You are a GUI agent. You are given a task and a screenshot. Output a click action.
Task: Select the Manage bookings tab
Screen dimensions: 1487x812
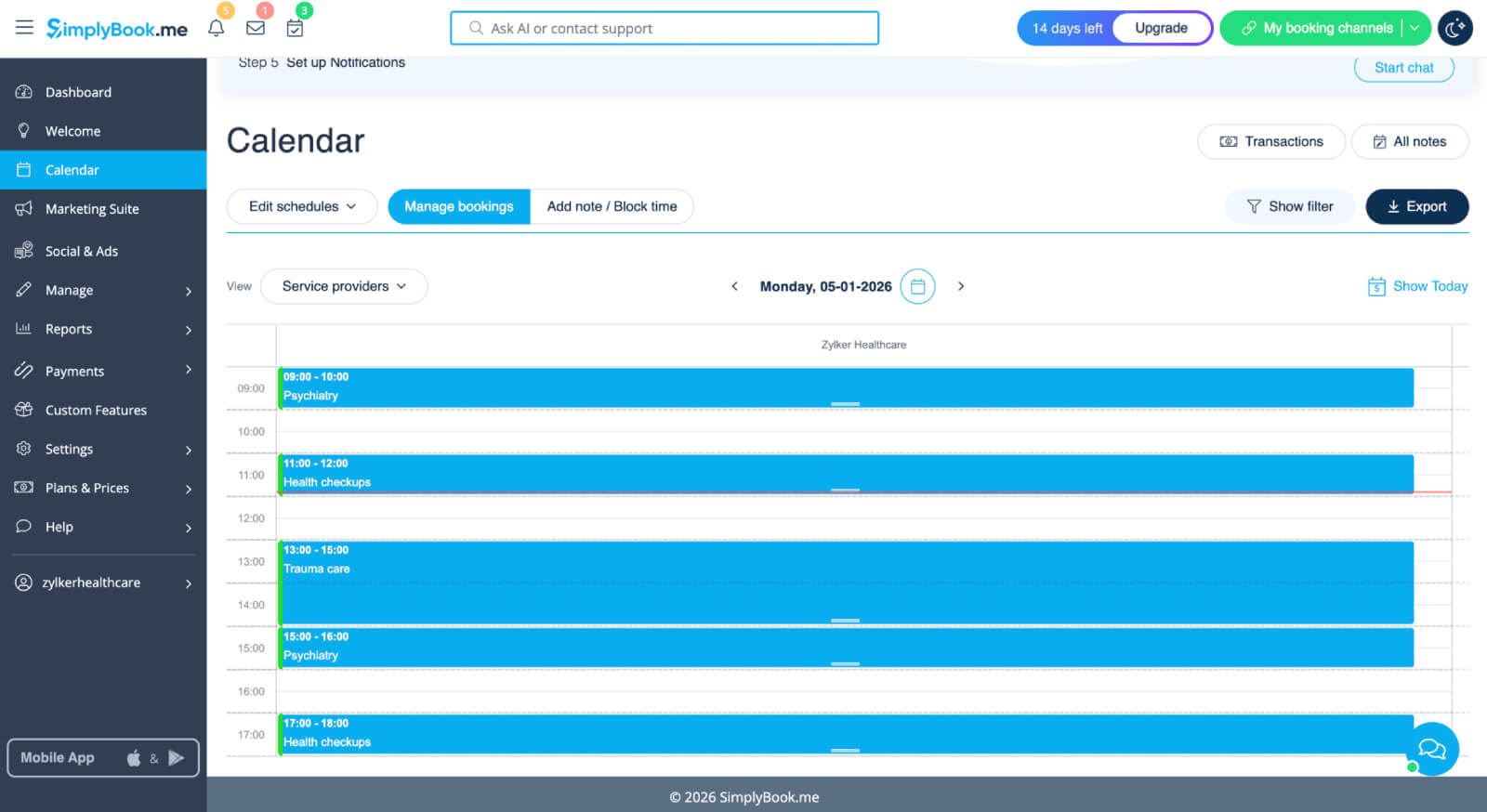click(459, 206)
